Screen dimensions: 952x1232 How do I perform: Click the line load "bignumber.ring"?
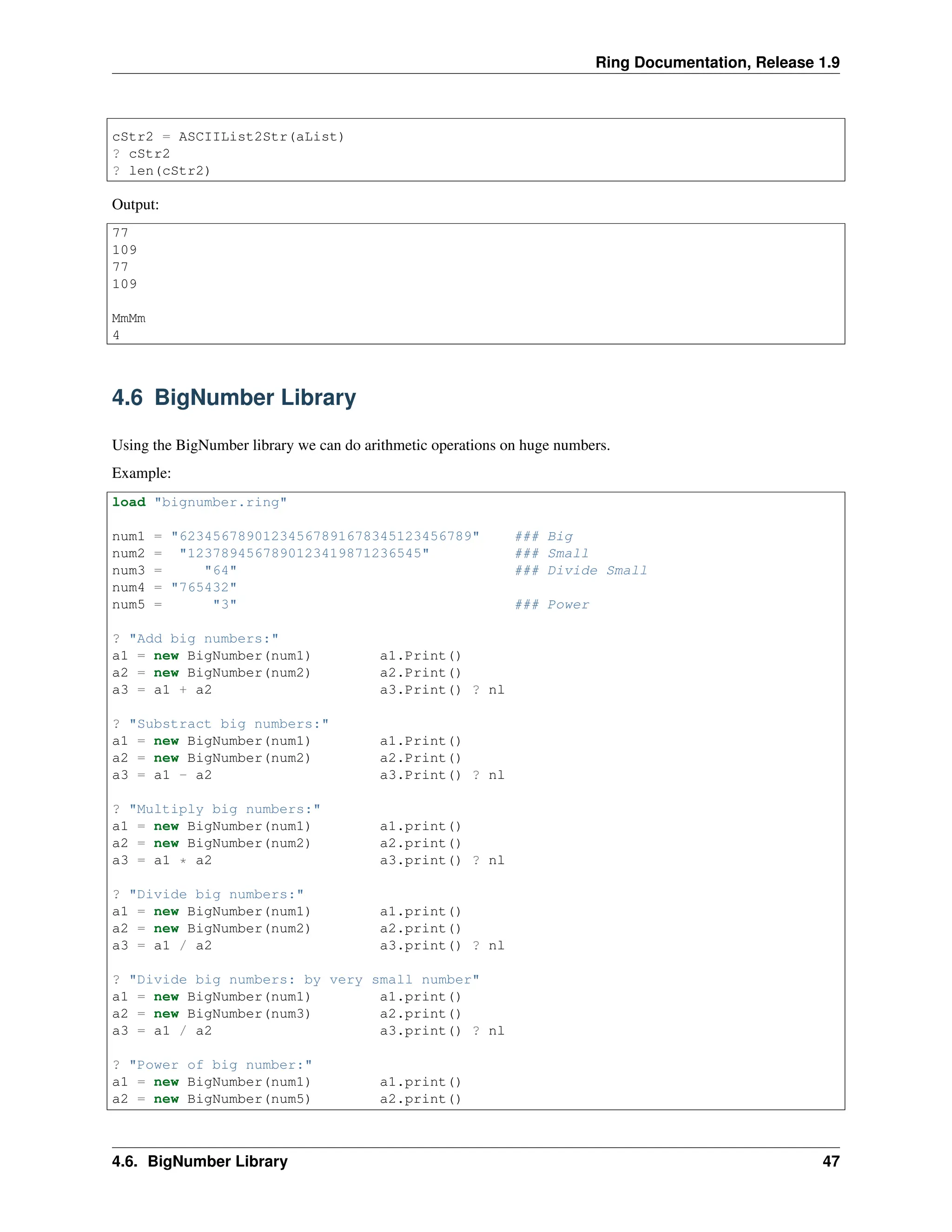click(x=199, y=503)
